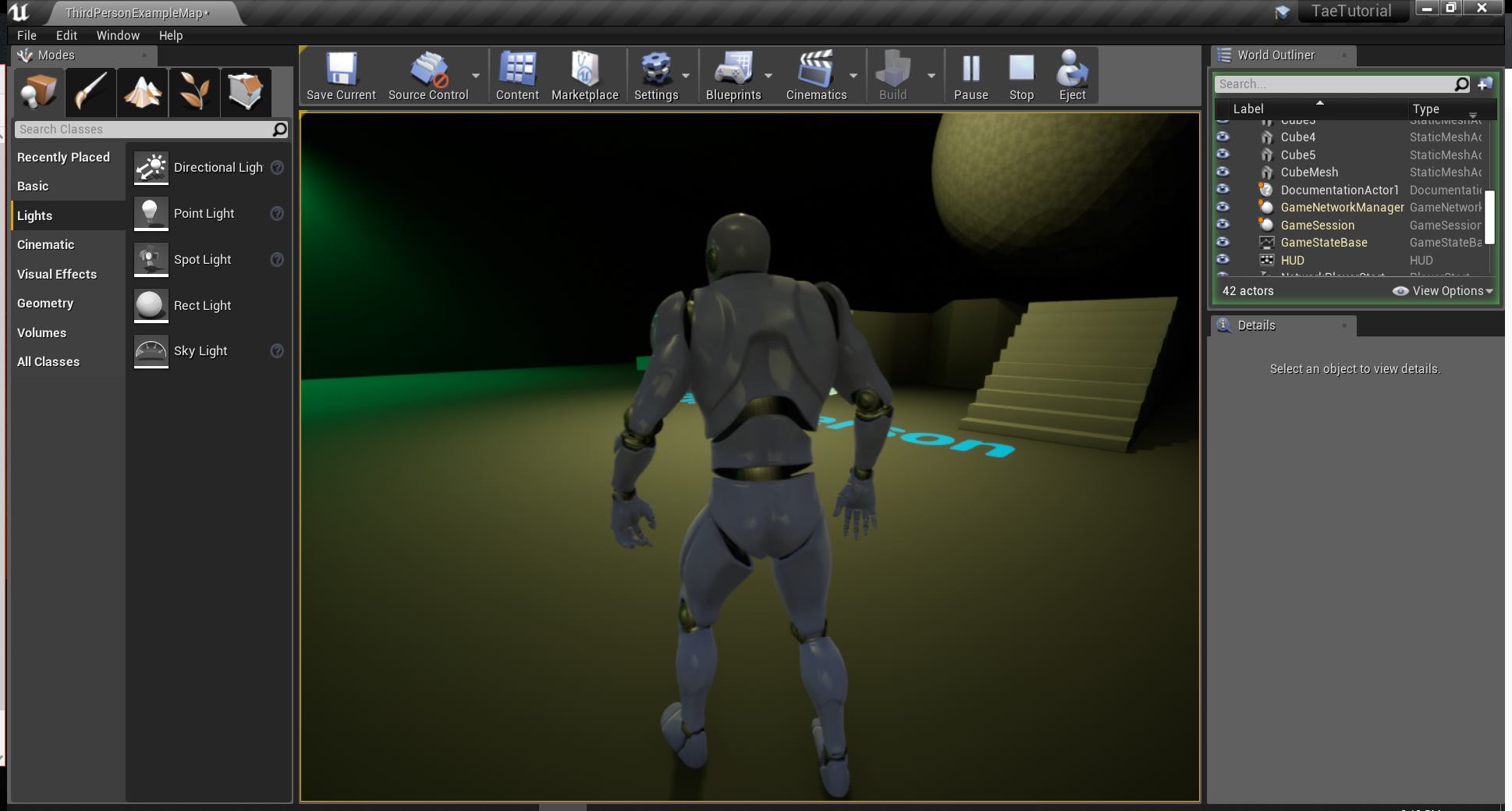Click the Save Current toolbar button
The width and height of the screenshot is (1512, 811).
click(x=341, y=76)
